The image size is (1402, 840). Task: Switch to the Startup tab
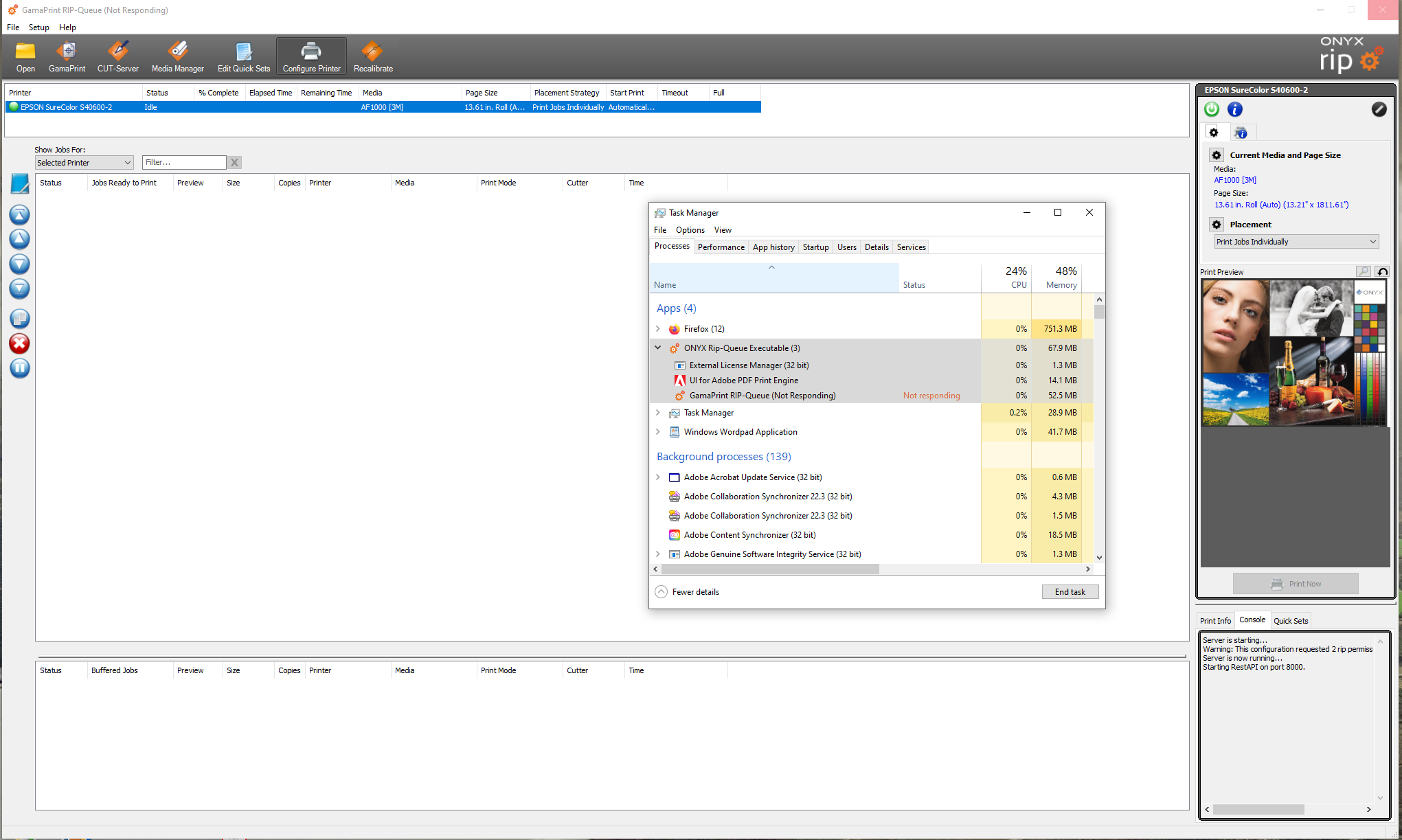click(815, 247)
